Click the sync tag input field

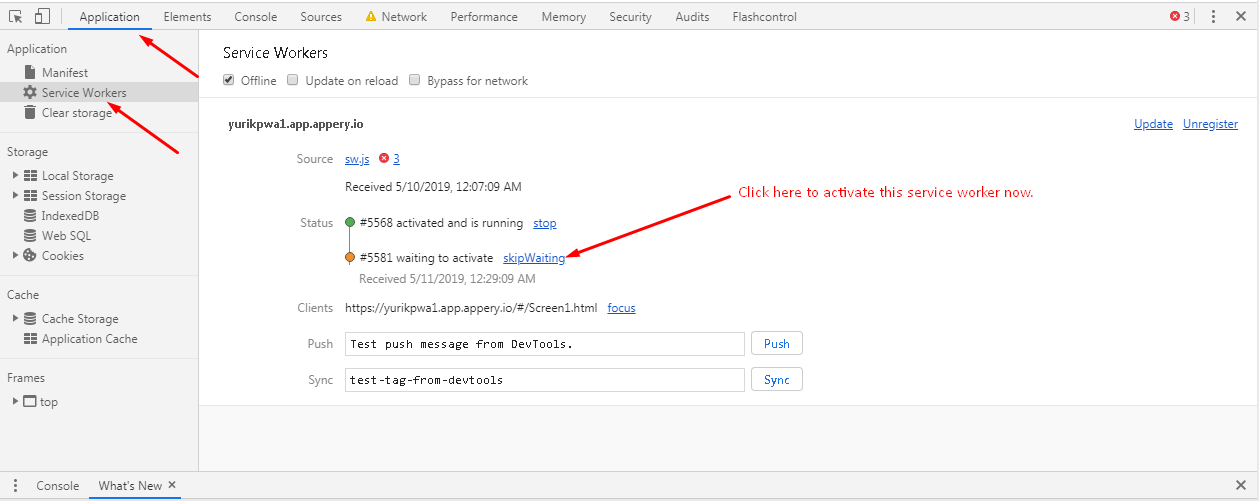coord(545,380)
